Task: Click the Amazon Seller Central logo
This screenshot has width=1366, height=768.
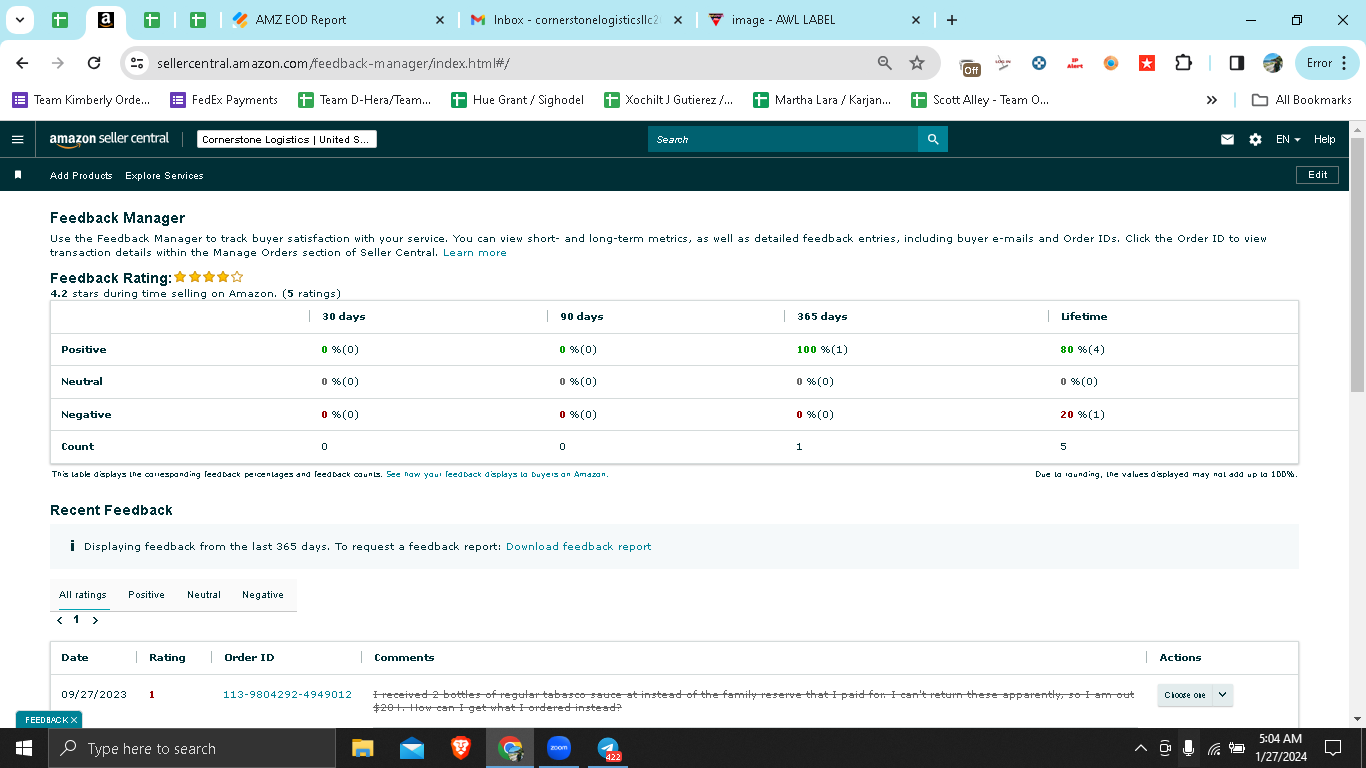Action: 110,139
